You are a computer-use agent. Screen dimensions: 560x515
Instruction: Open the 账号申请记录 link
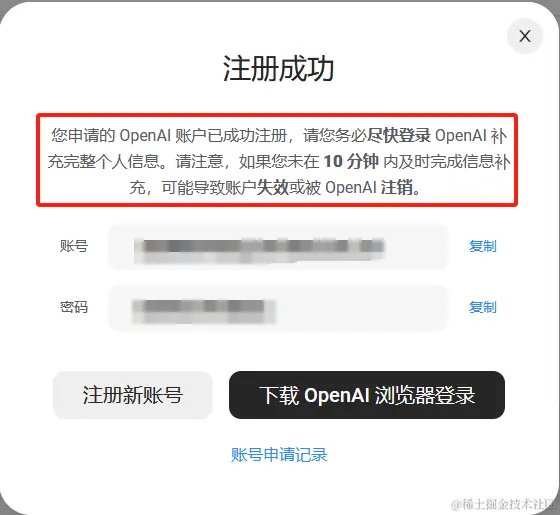tap(279, 455)
